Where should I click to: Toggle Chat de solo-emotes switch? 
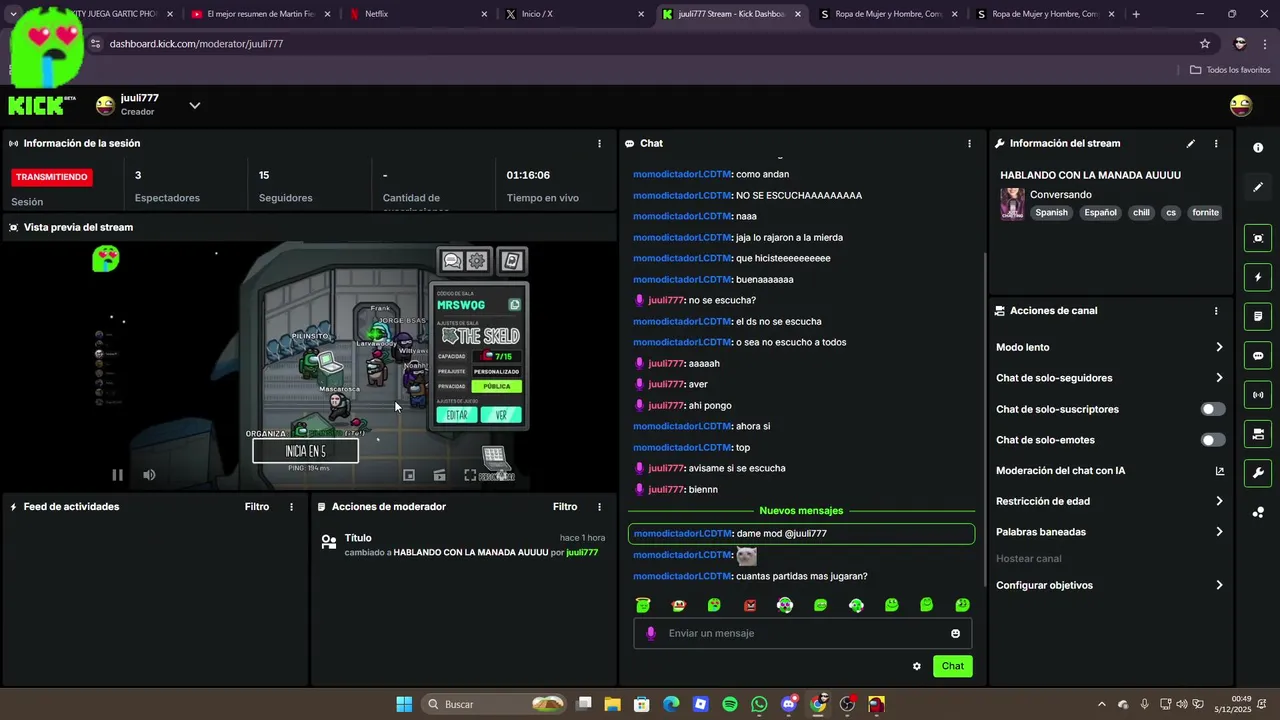pyautogui.click(x=1213, y=440)
